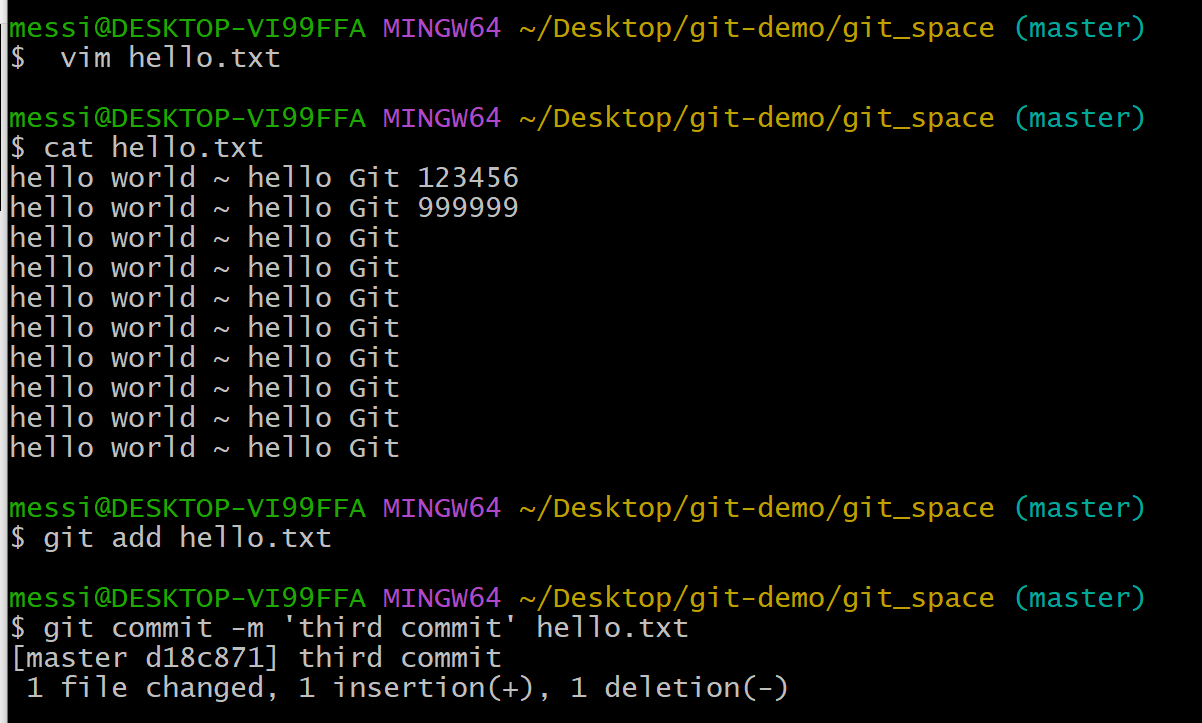Screen dimensions: 1202x723
Task: Click the 'cat hello.txt' command text
Action: coord(153,148)
